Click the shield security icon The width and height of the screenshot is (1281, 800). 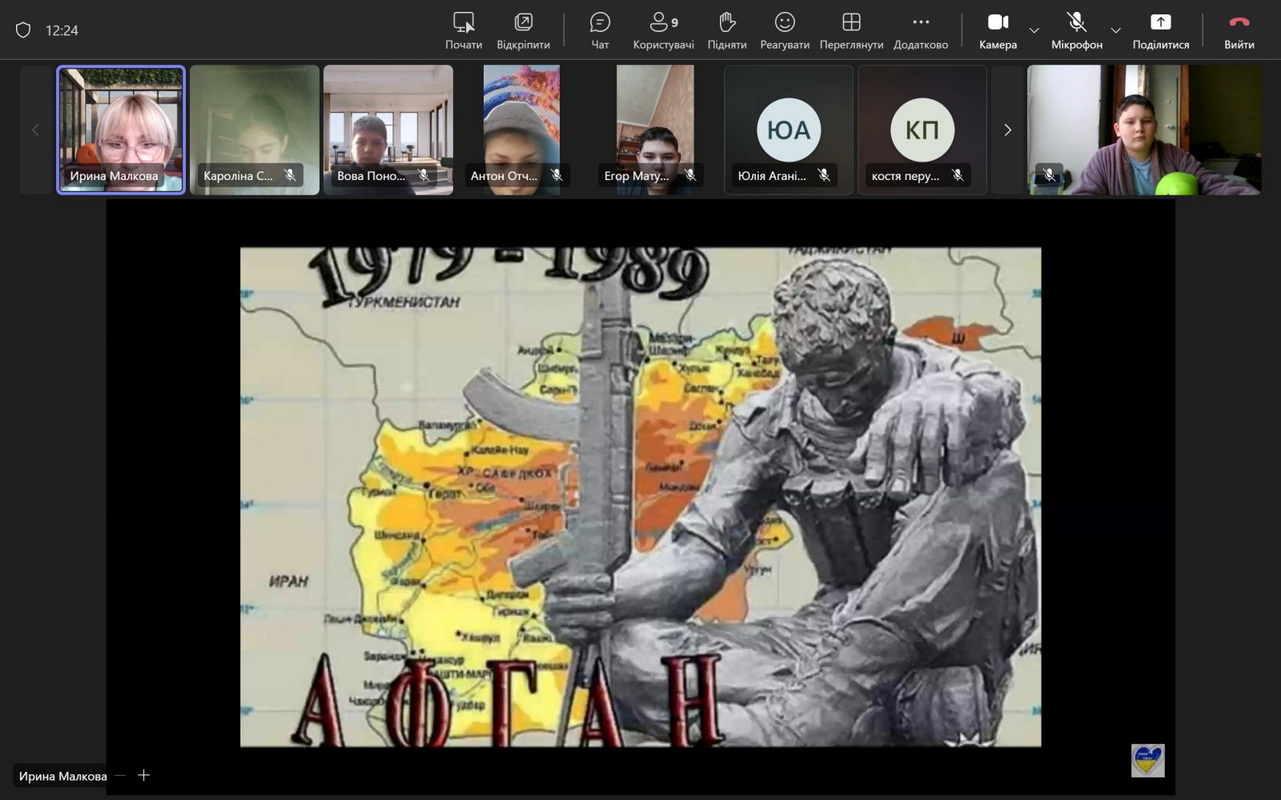pyautogui.click(x=23, y=30)
